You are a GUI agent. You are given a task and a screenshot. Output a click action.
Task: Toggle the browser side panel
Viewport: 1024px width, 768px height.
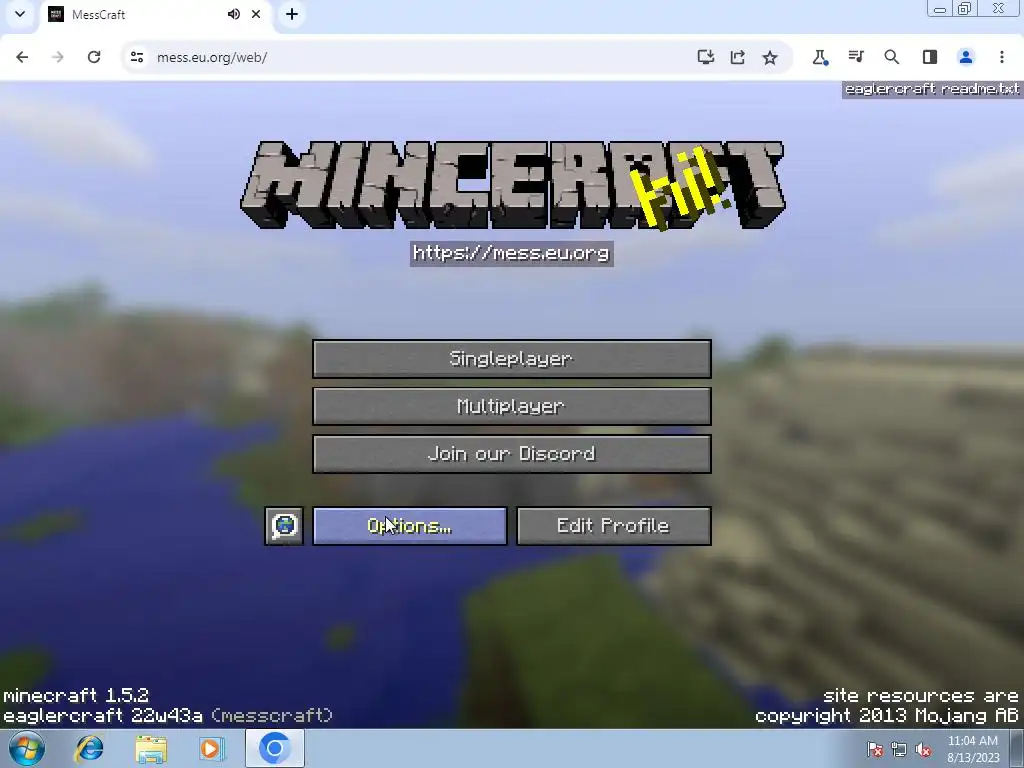click(x=929, y=57)
